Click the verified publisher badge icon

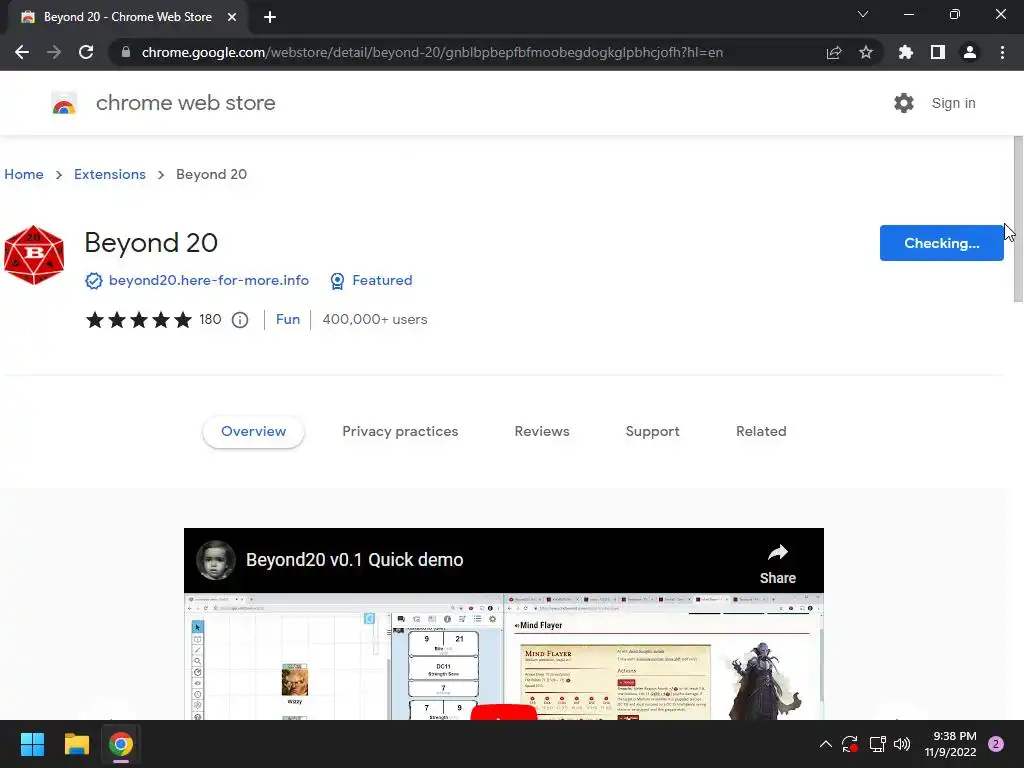click(x=94, y=281)
